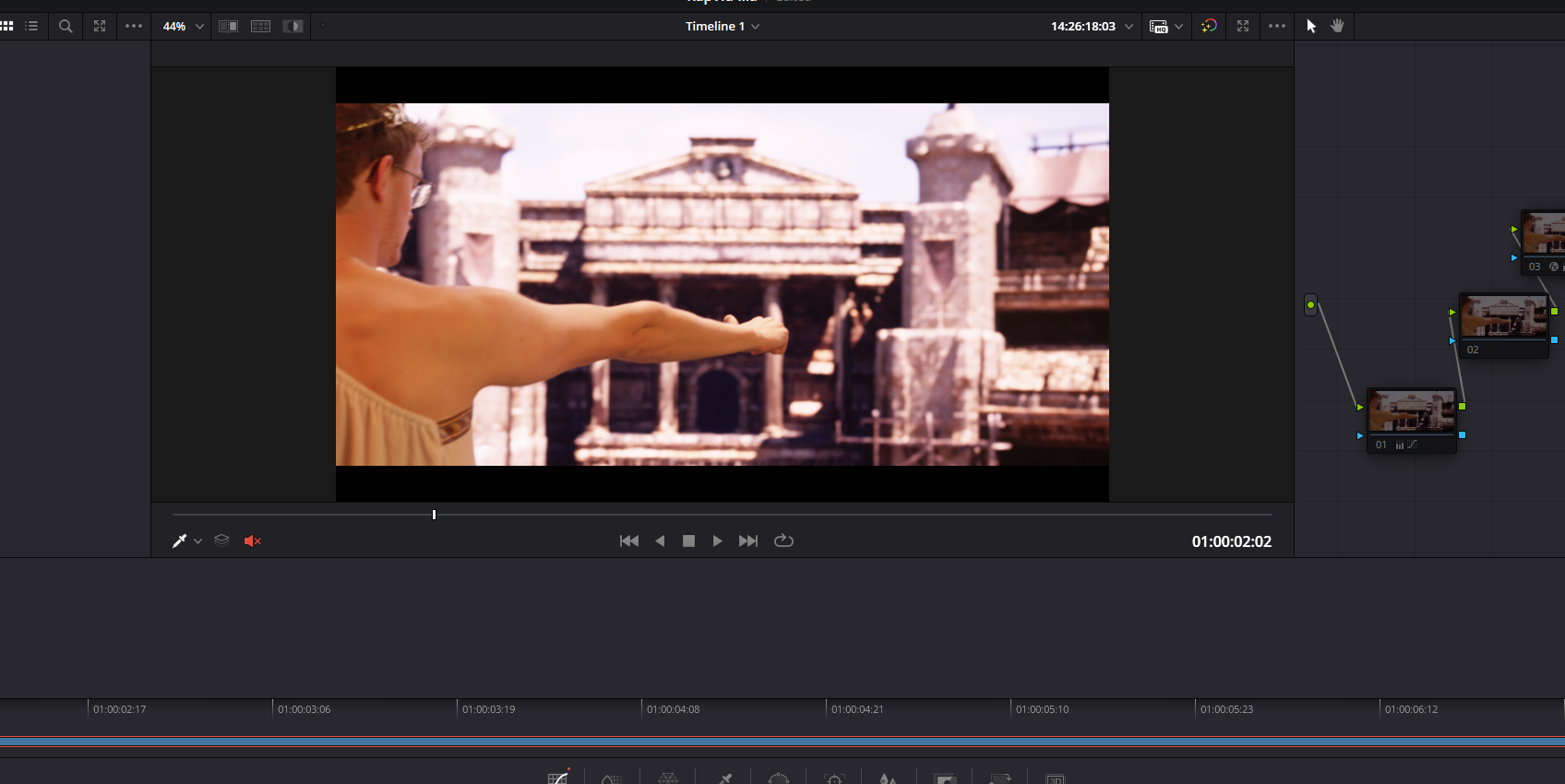
Task: Click the 14:26:18:03 source timecode
Action: click(1083, 26)
